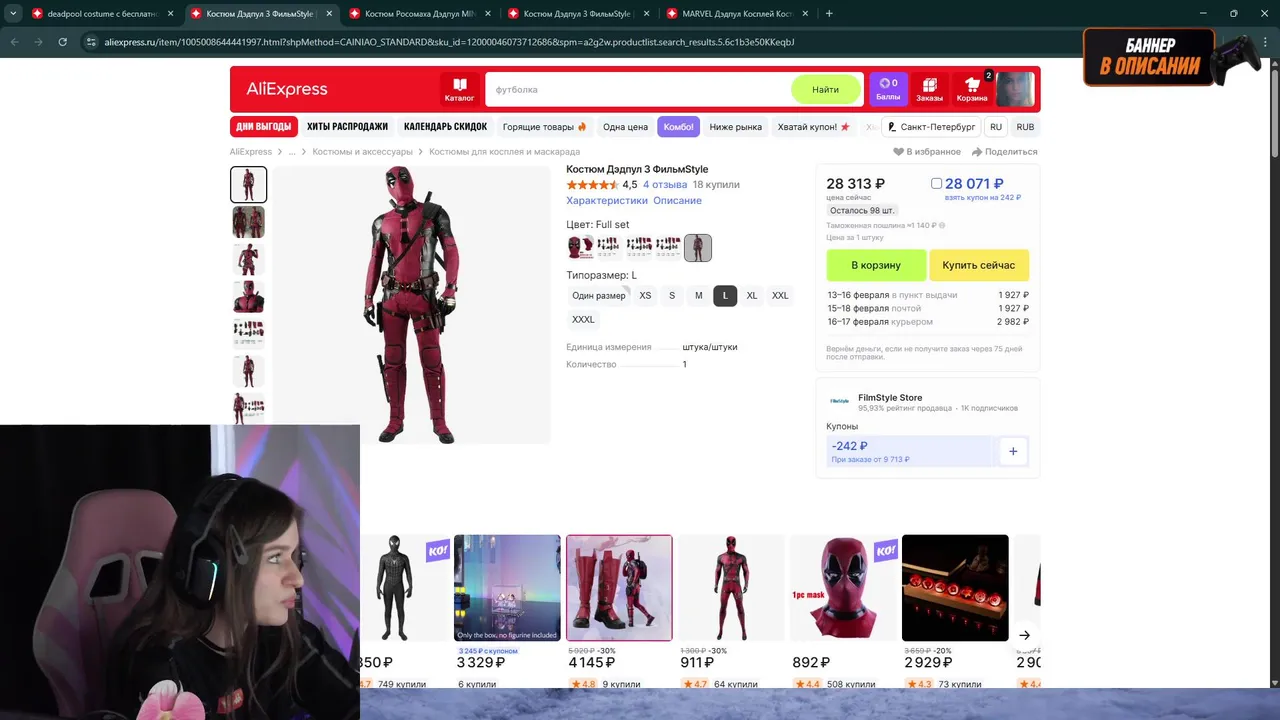Select size Один размер

click(x=598, y=296)
